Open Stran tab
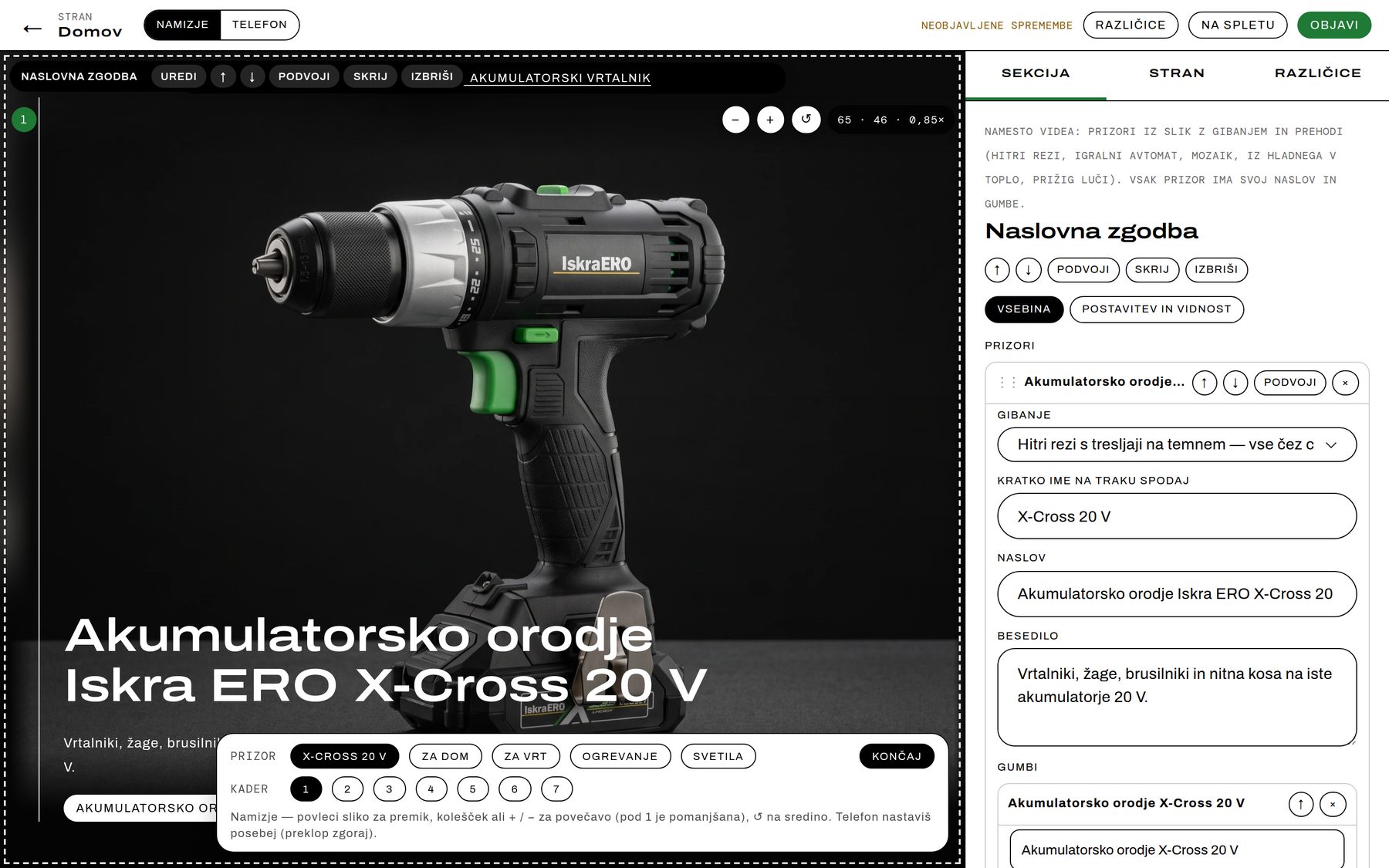This screenshot has height=868, width=1389. [1177, 73]
